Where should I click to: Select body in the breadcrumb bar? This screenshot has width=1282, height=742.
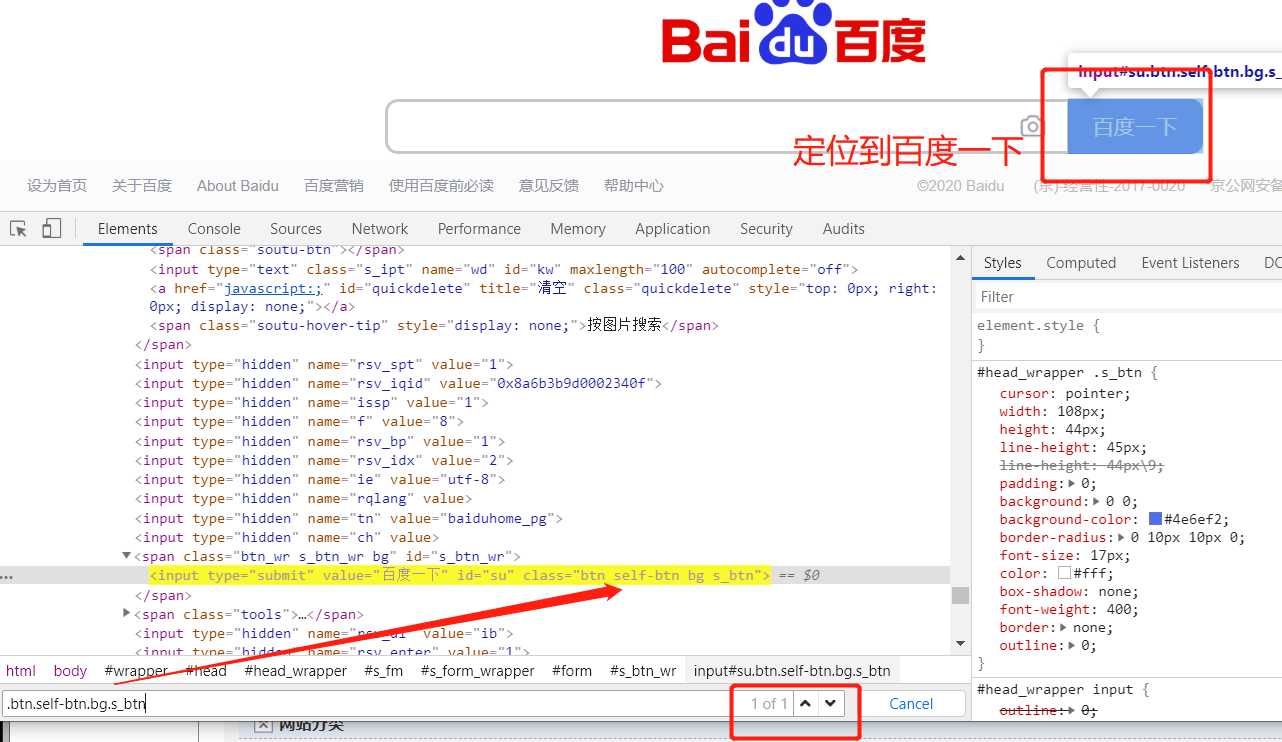coord(71,671)
